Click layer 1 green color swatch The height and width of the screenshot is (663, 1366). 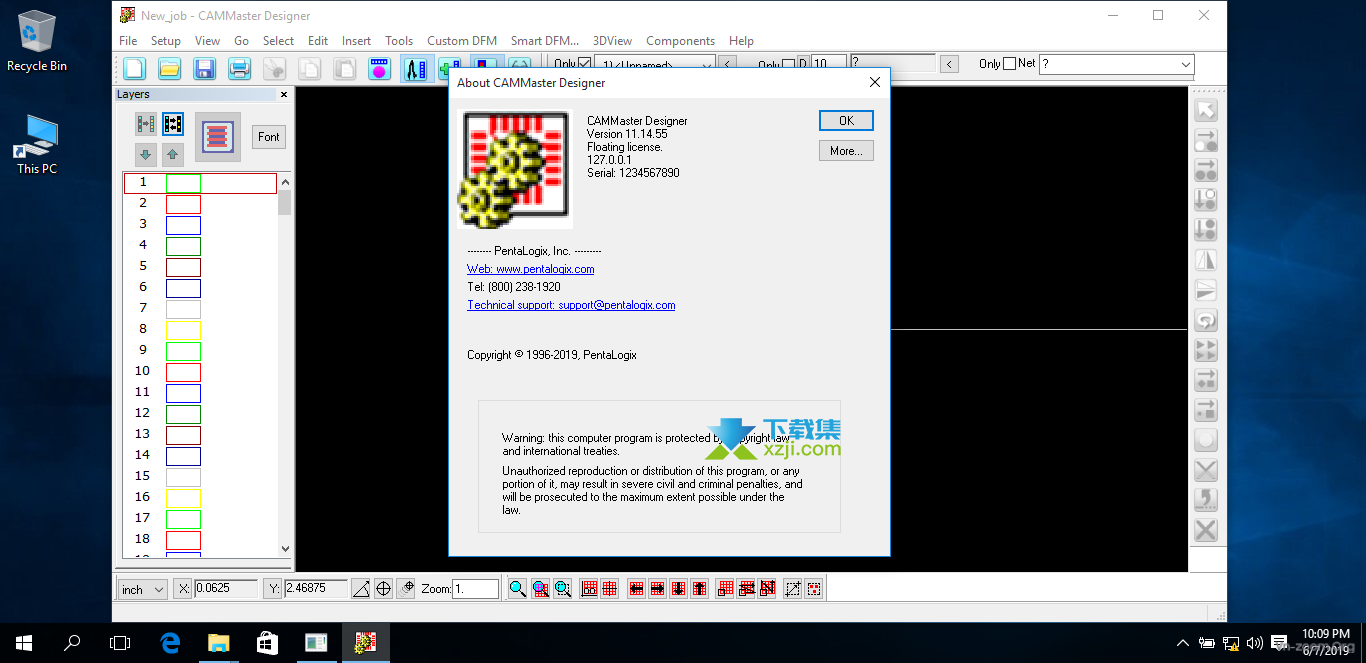pos(183,183)
